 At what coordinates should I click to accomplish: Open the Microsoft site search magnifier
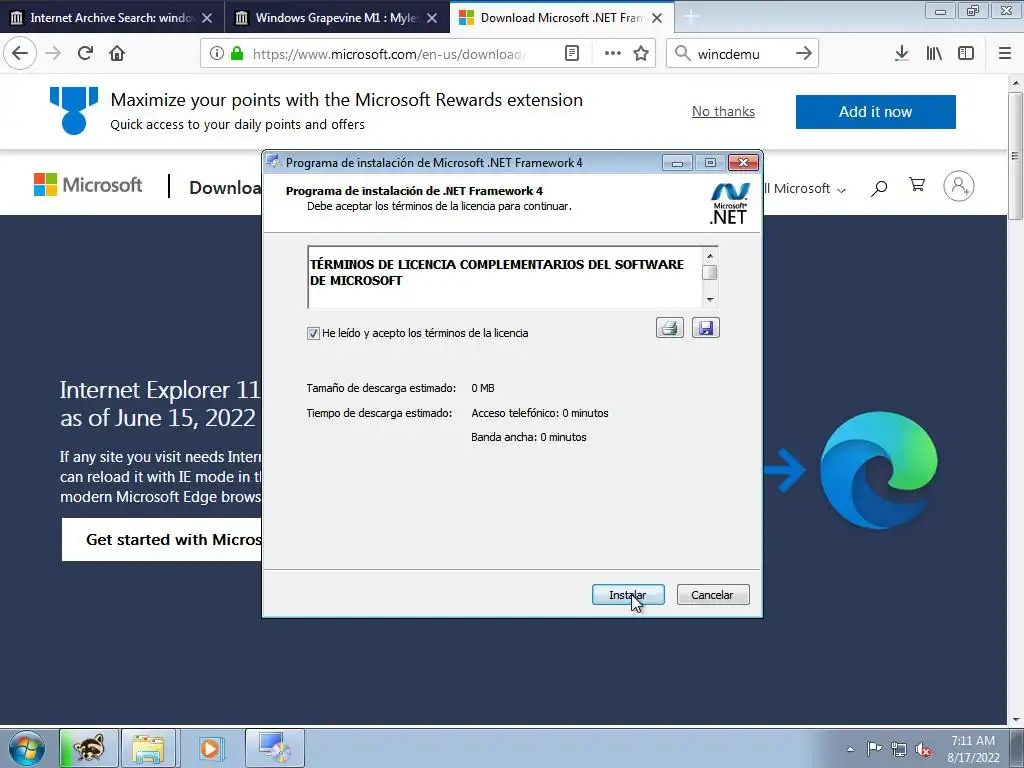879,188
